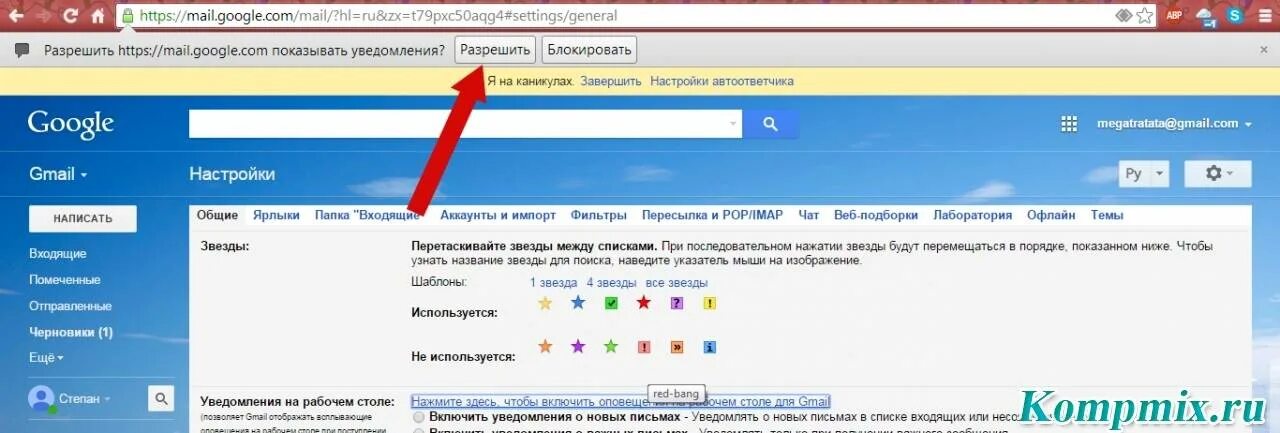Bookmark page with the star icon

[1144, 16]
